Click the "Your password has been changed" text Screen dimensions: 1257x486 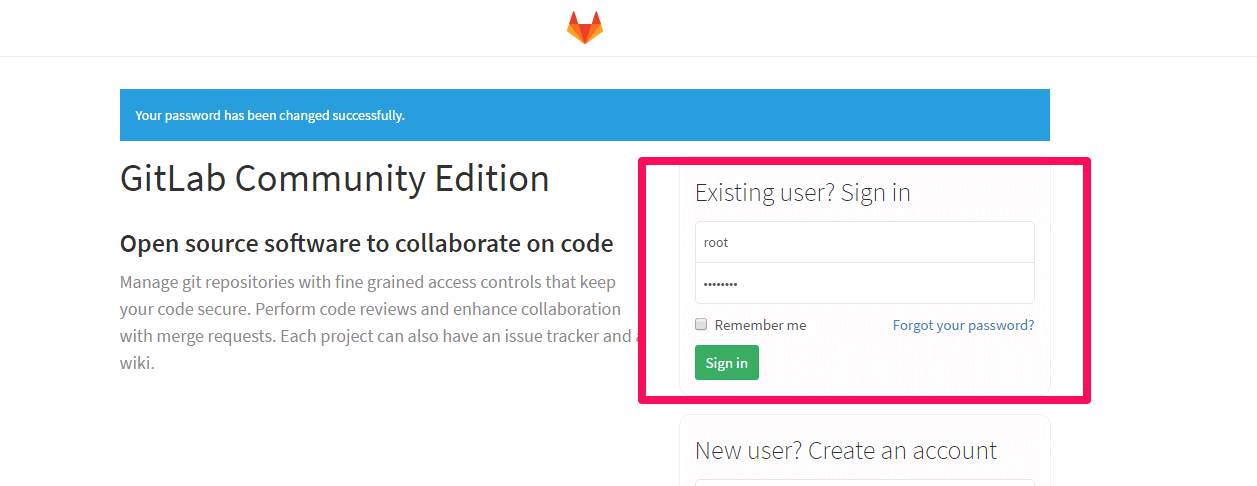click(270, 115)
